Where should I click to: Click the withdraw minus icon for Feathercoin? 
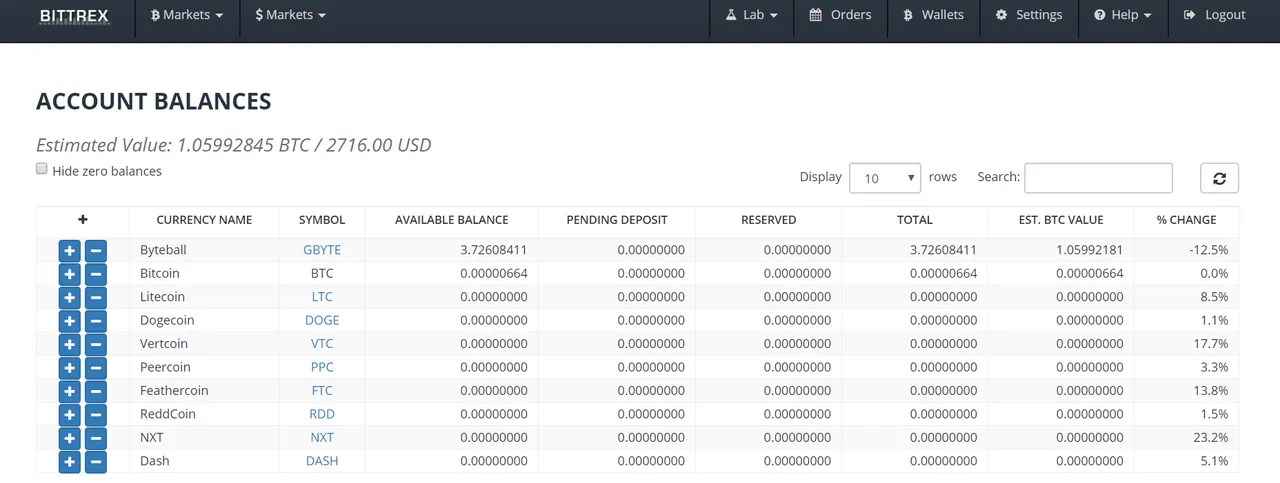[95, 391]
